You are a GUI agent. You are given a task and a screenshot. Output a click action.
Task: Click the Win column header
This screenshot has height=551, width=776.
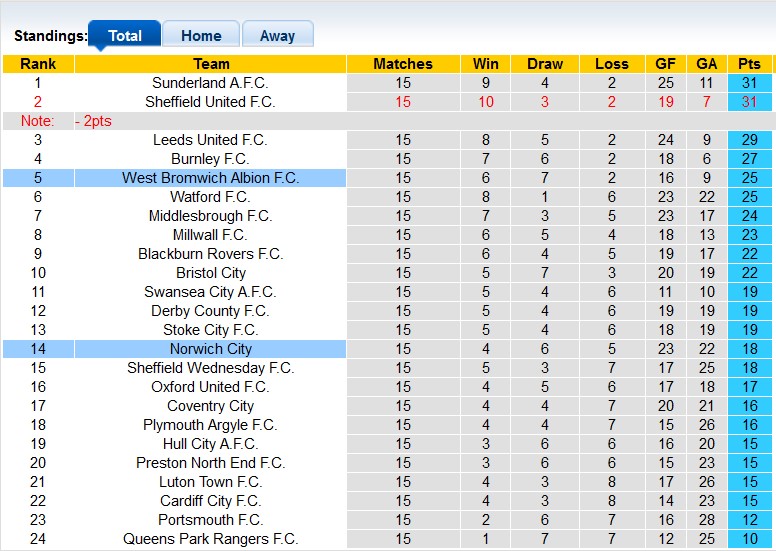coord(486,64)
